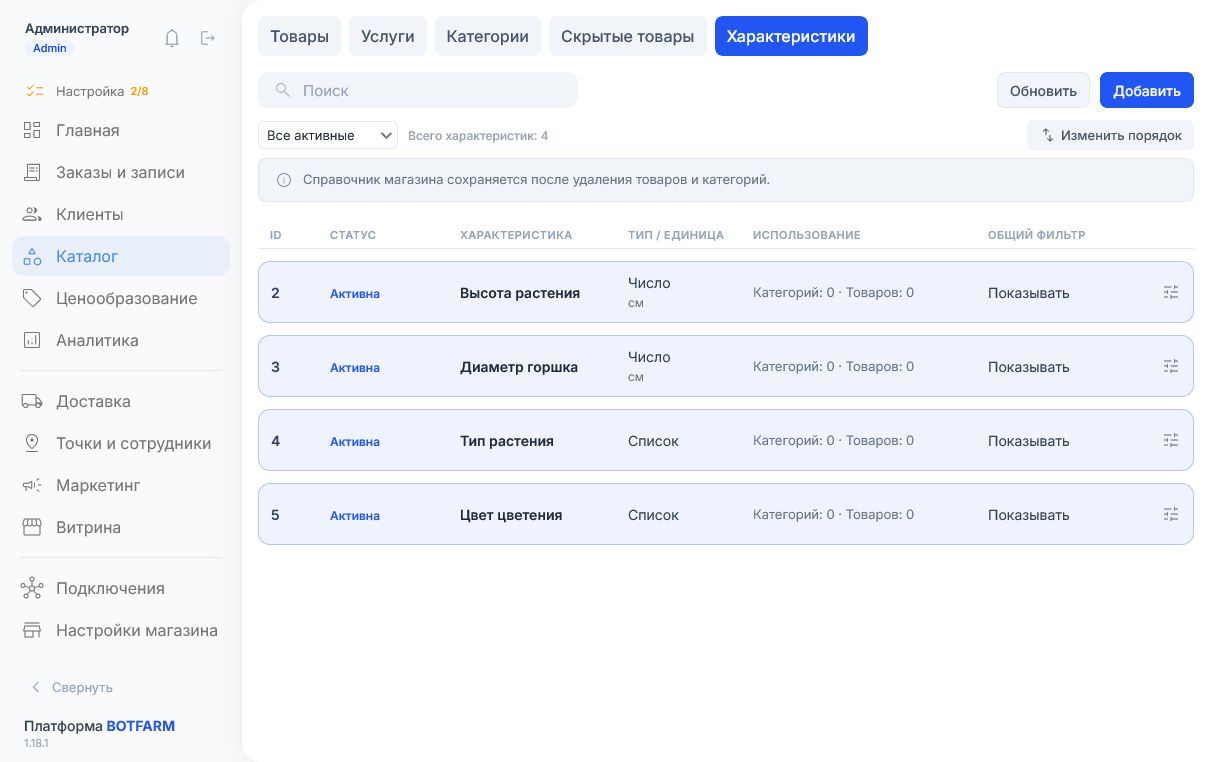Switch to the Услуги tab
Viewport: 1210px width, 762px height.
(x=388, y=36)
